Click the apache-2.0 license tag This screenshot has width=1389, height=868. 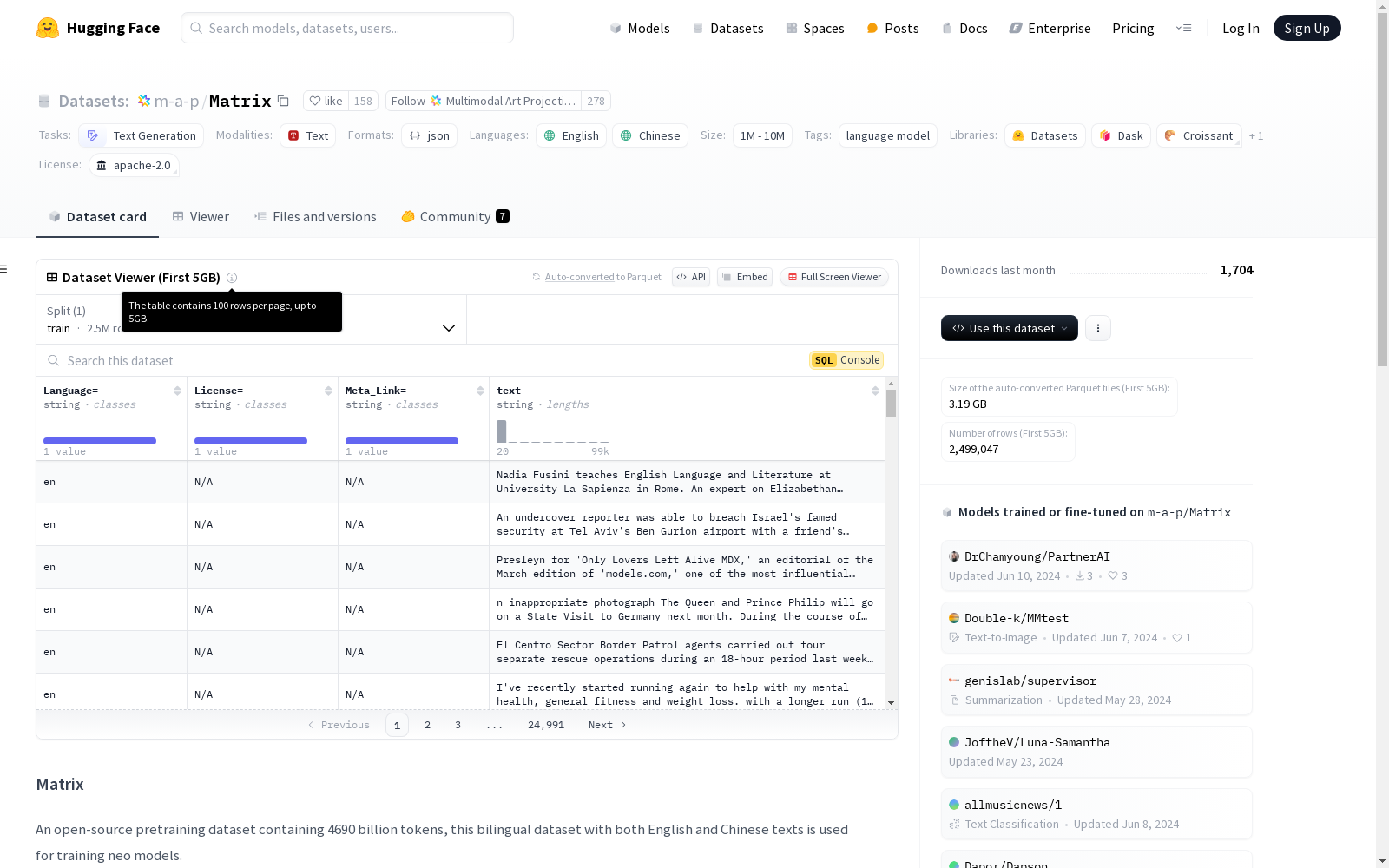click(134, 165)
